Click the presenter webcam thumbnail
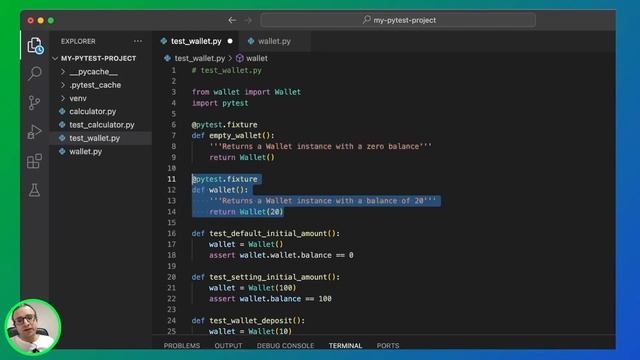 [x=33, y=327]
